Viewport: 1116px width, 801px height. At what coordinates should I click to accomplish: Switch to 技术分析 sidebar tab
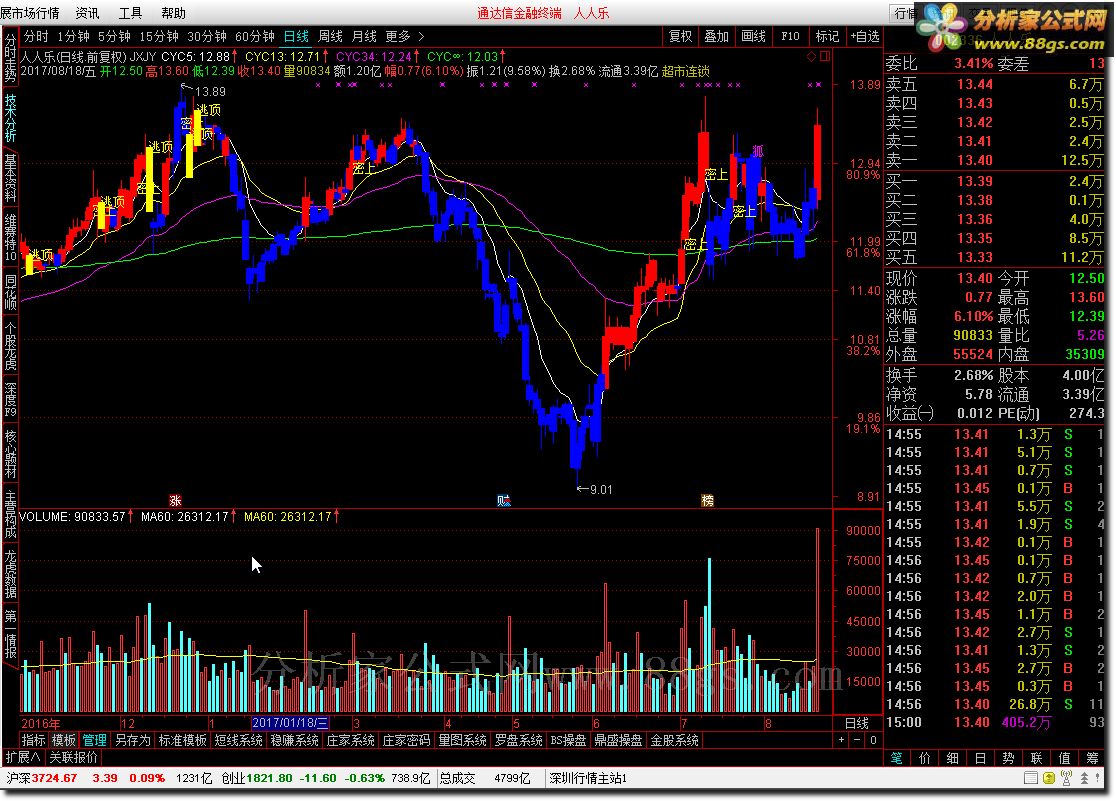coord(10,118)
